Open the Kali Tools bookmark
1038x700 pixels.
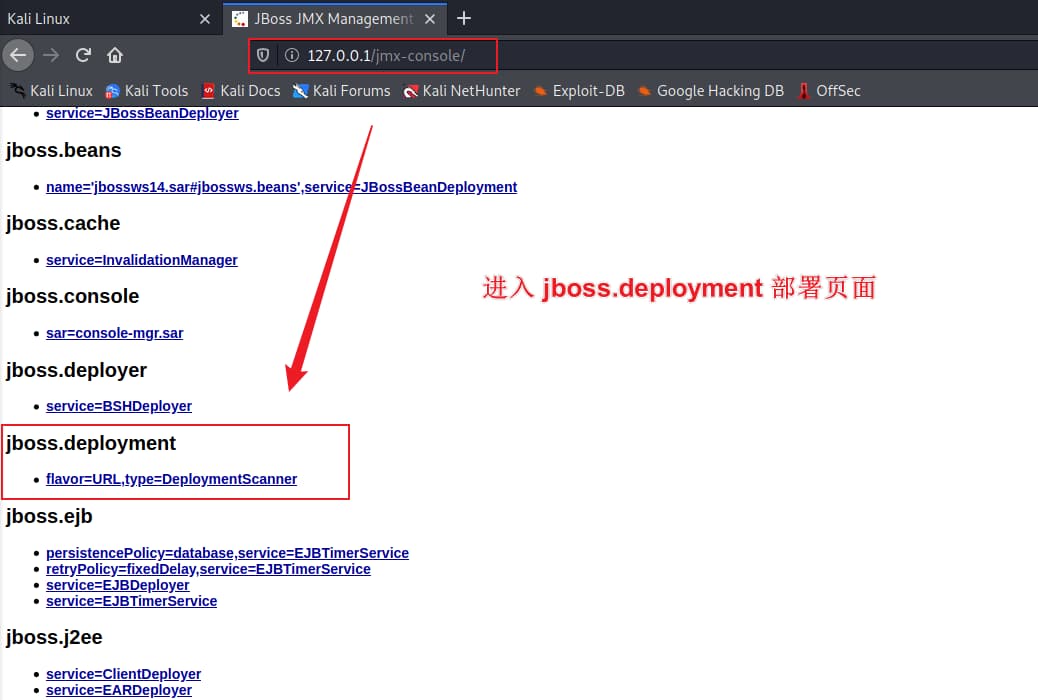click(x=146, y=91)
